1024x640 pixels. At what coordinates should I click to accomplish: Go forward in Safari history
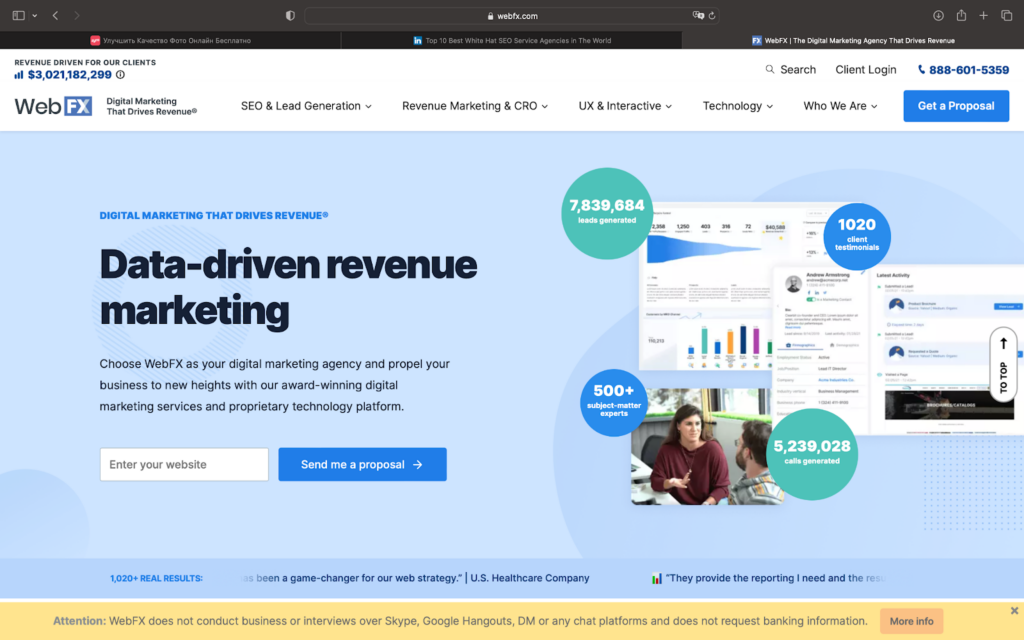click(77, 16)
